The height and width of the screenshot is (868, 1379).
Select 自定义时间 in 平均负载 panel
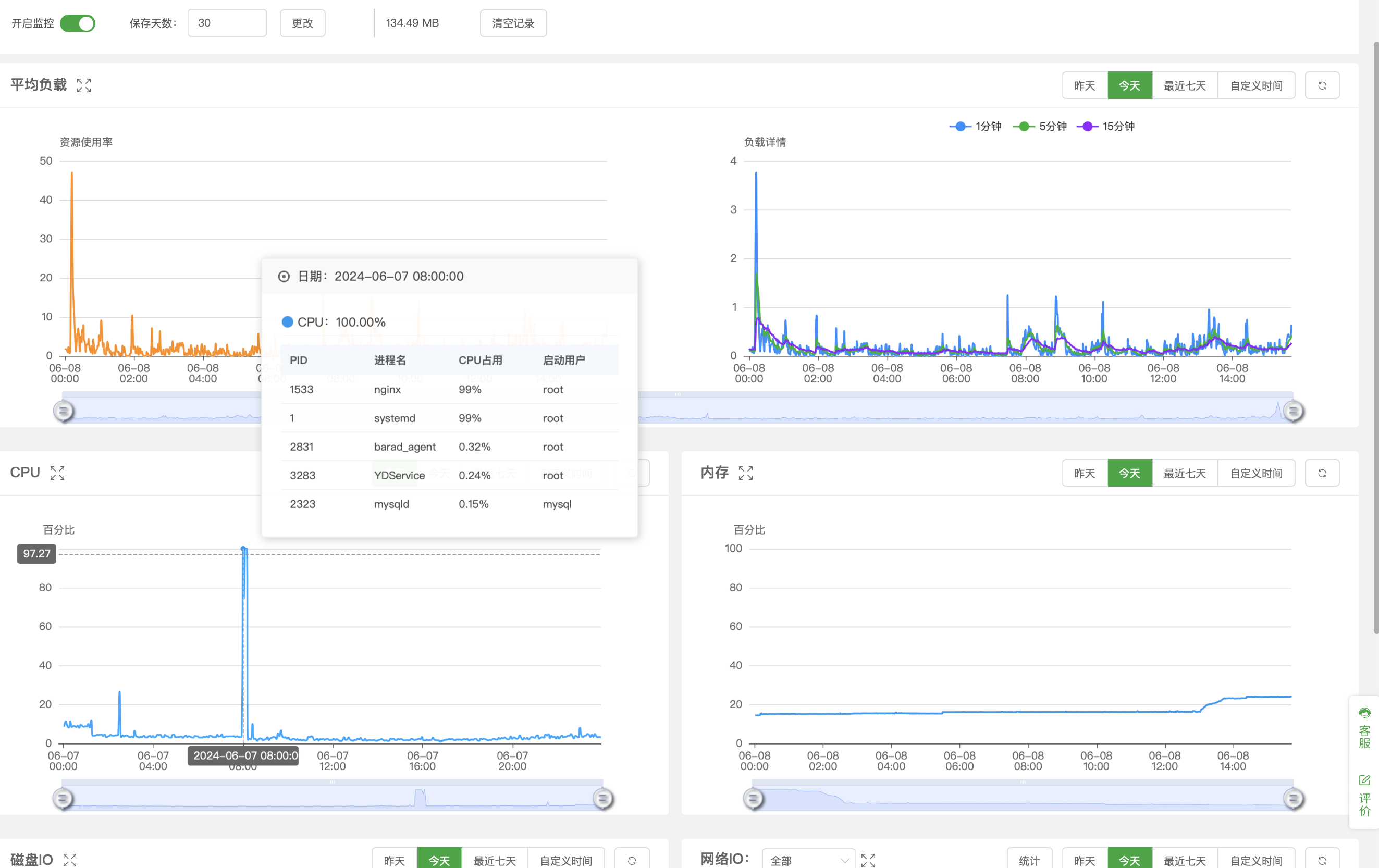tap(1256, 85)
